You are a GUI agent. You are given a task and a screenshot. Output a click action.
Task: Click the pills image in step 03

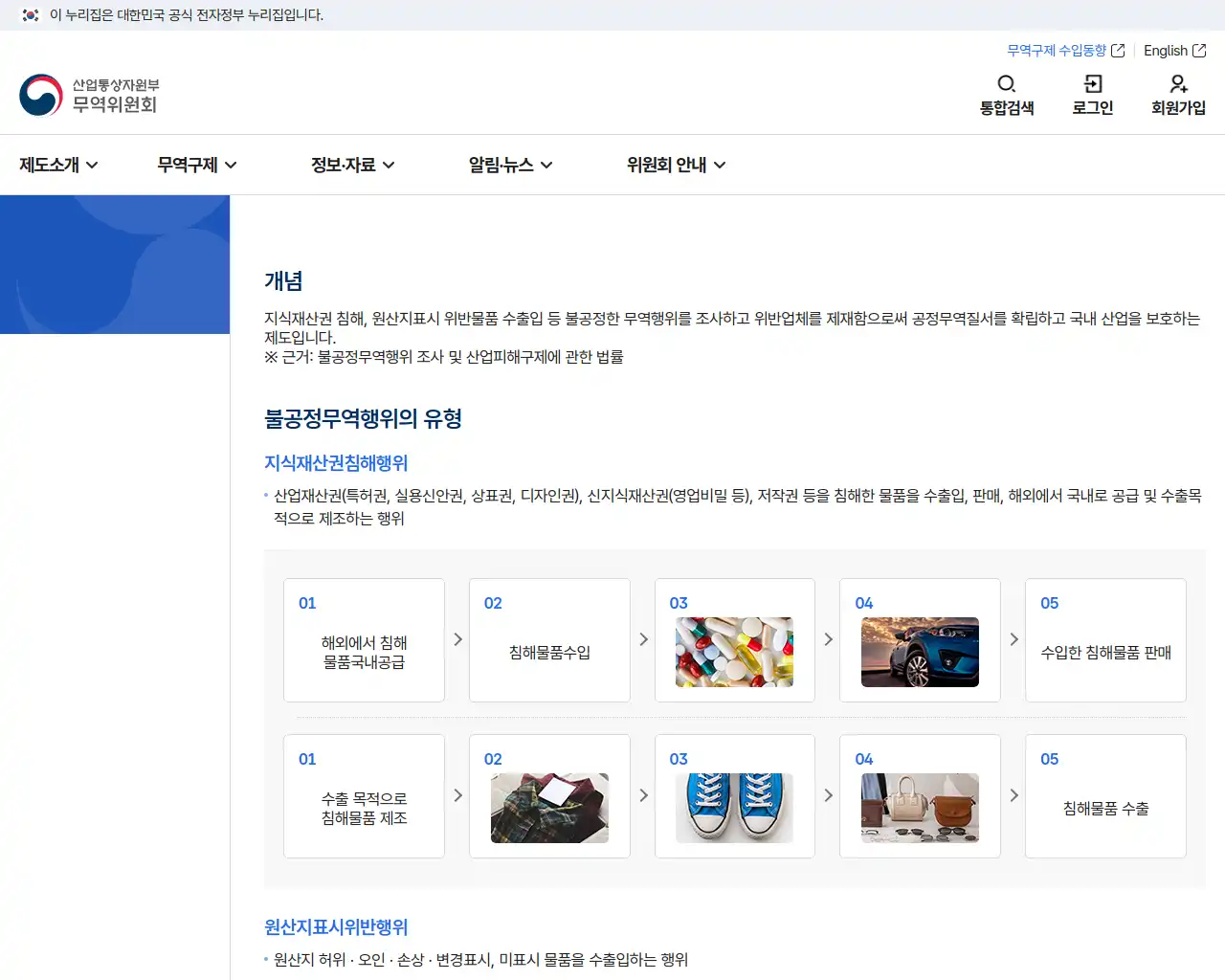point(734,652)
